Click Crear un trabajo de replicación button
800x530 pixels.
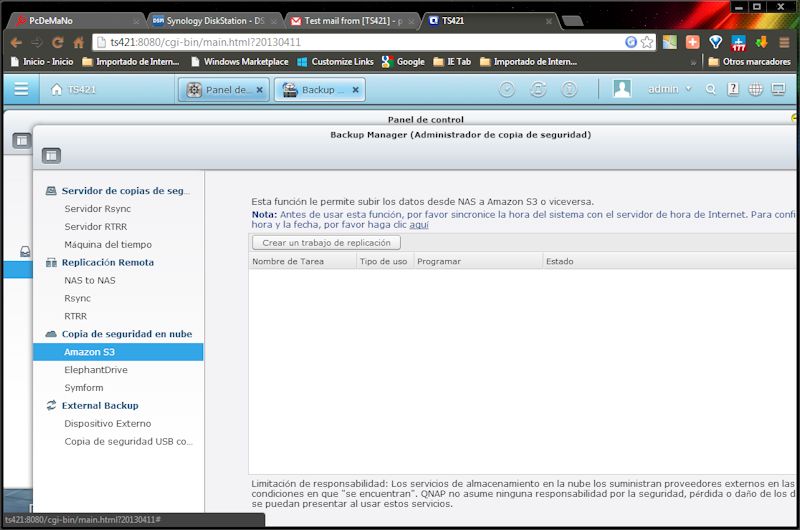tap(327, 243)
